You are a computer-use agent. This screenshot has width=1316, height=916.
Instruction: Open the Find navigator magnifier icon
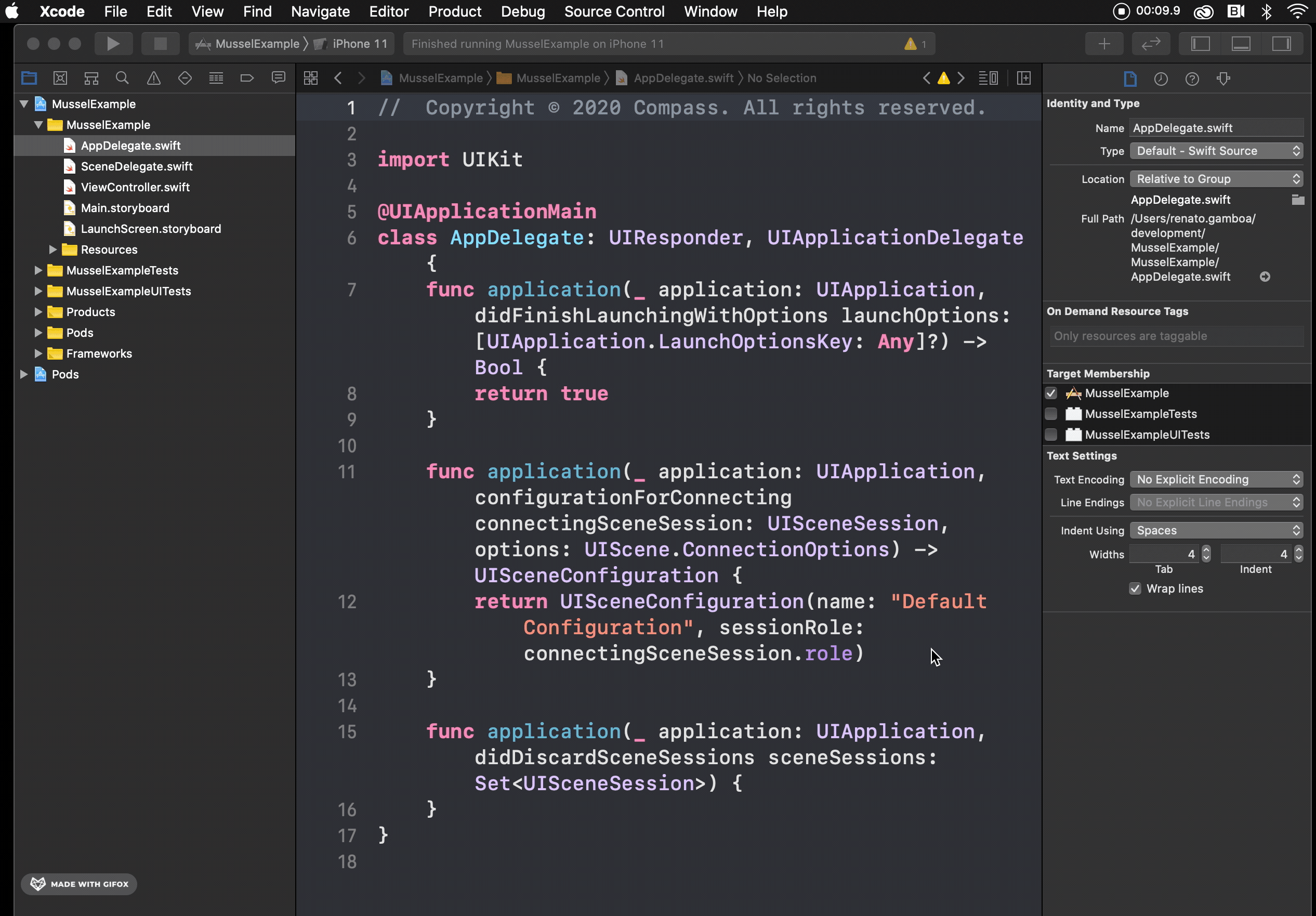coord(122,78)
